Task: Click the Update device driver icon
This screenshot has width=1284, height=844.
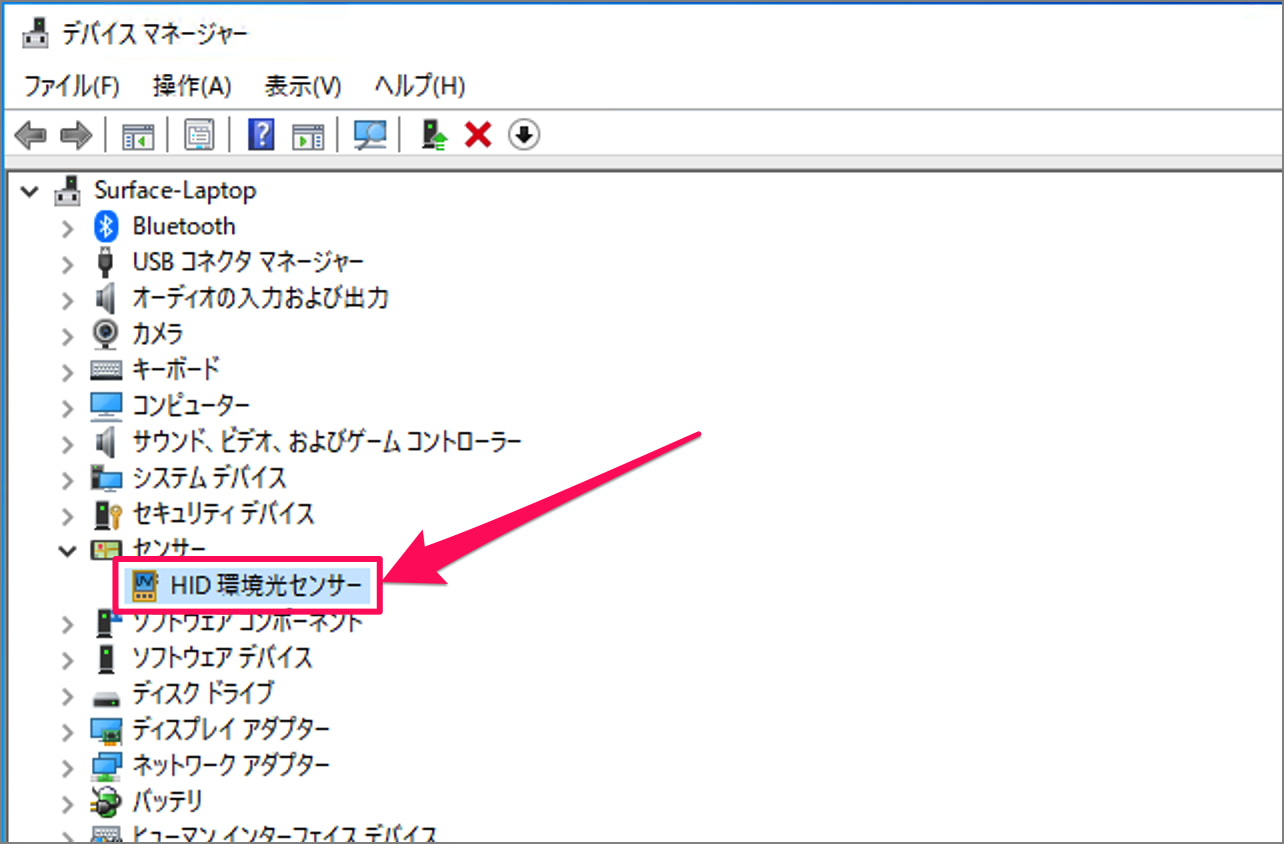Action: pos(434,135)
